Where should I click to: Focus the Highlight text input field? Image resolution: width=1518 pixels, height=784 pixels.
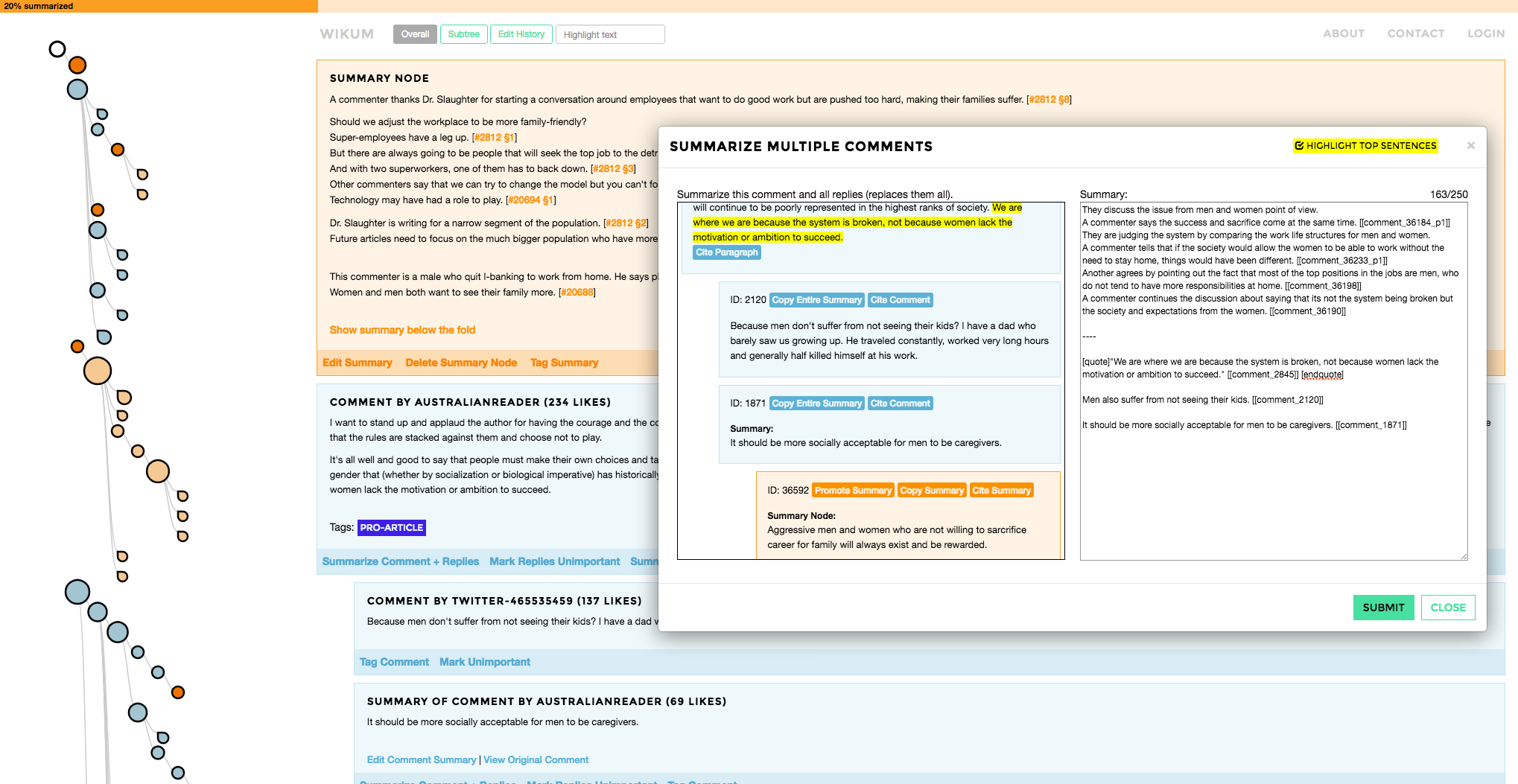tap(610, 34)
